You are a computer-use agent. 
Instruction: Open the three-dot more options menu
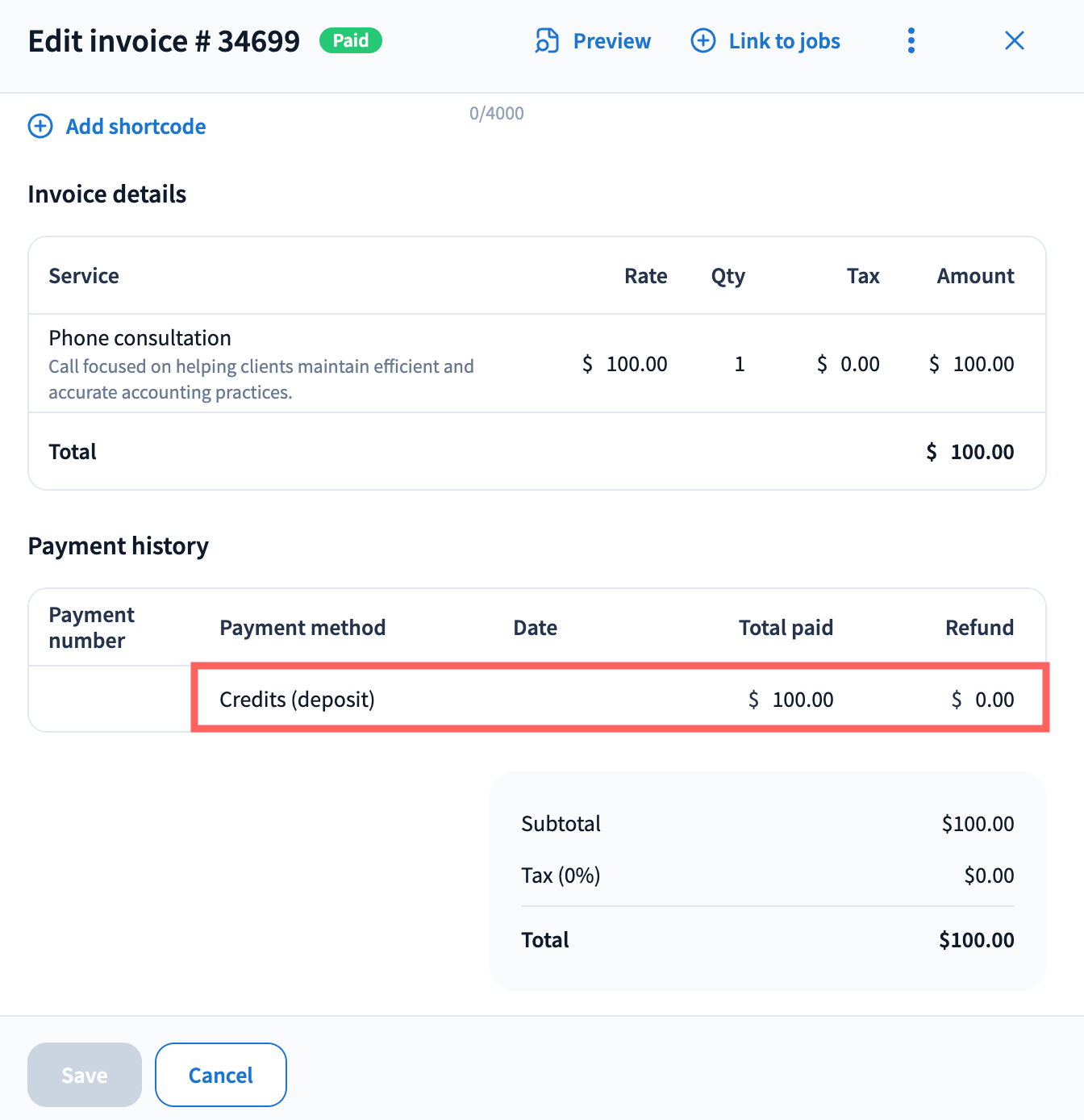[x=911, y=41]
